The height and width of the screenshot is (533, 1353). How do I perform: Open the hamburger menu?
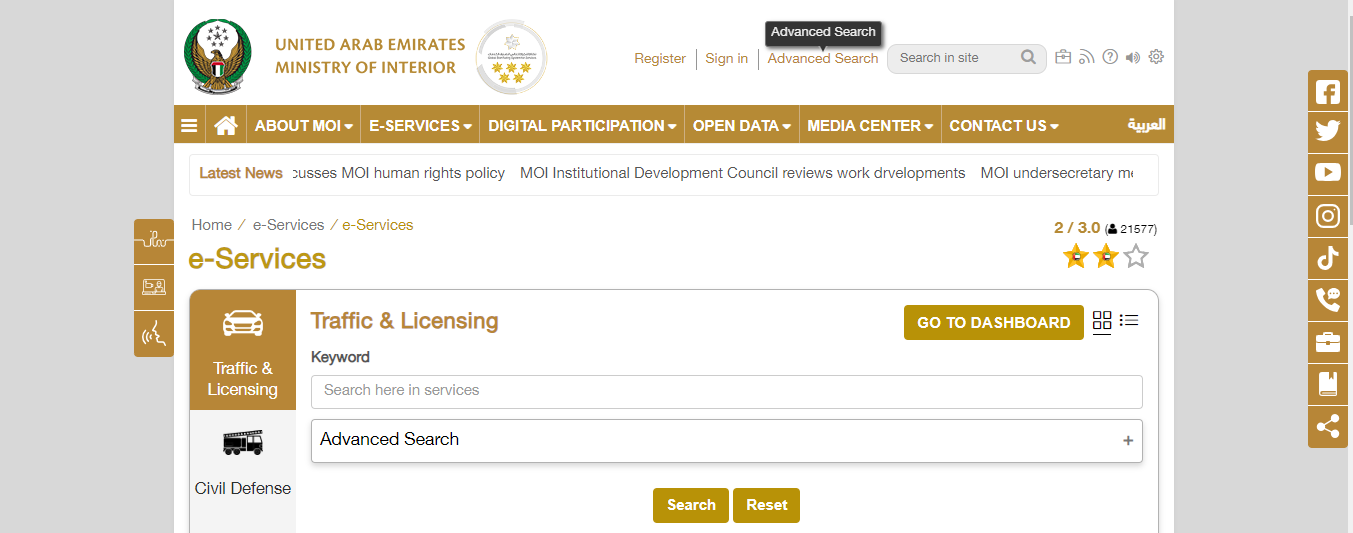(x=189, y=125)
